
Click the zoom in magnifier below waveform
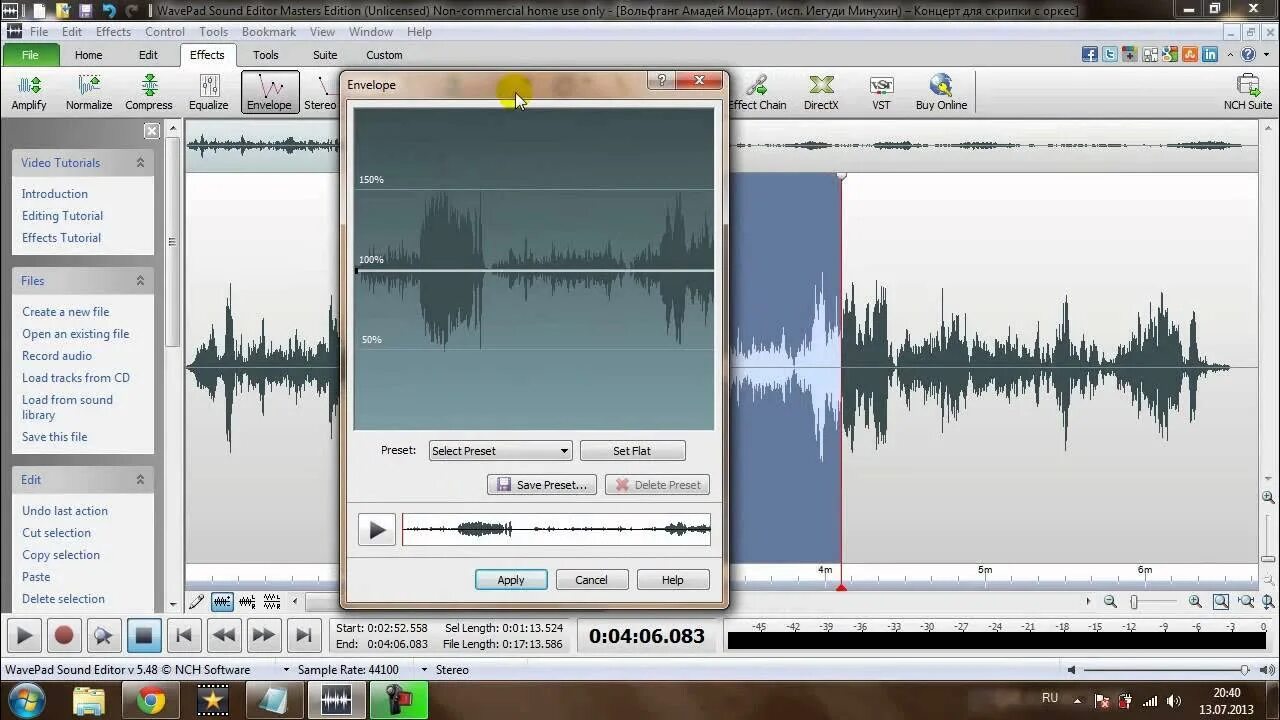[1195, 602]
